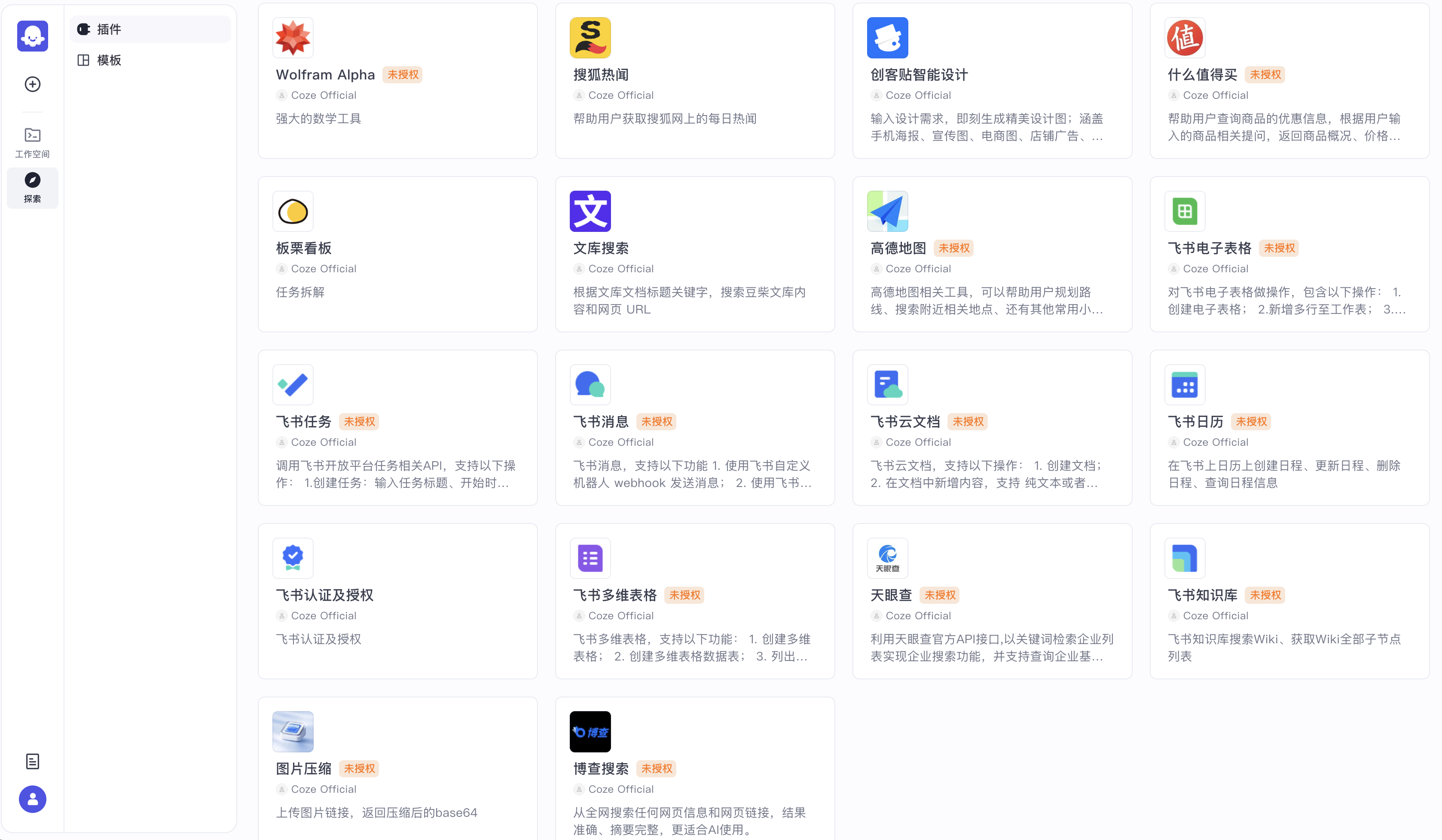
Task: Select the 模板 templates menu item
Action: [x=150, y=60]
